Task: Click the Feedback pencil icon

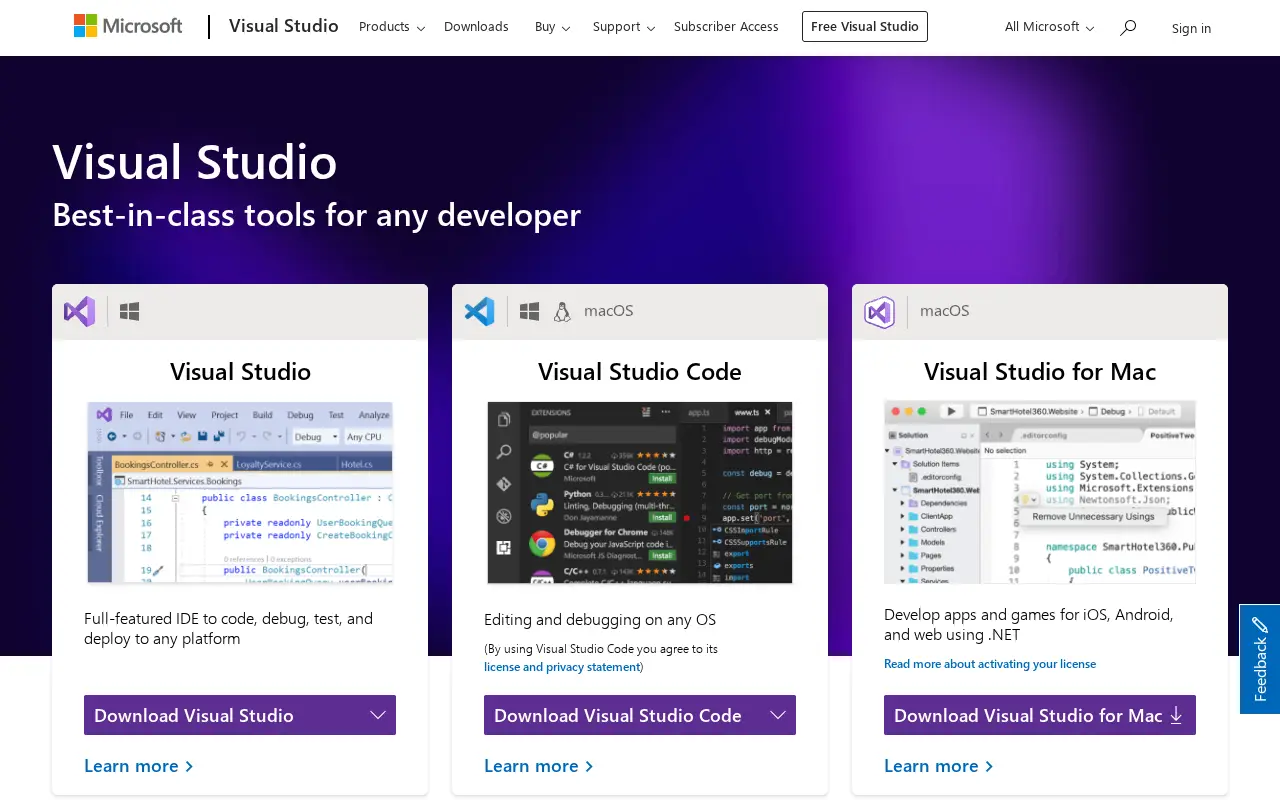Action: click(x=1260, y=626)
